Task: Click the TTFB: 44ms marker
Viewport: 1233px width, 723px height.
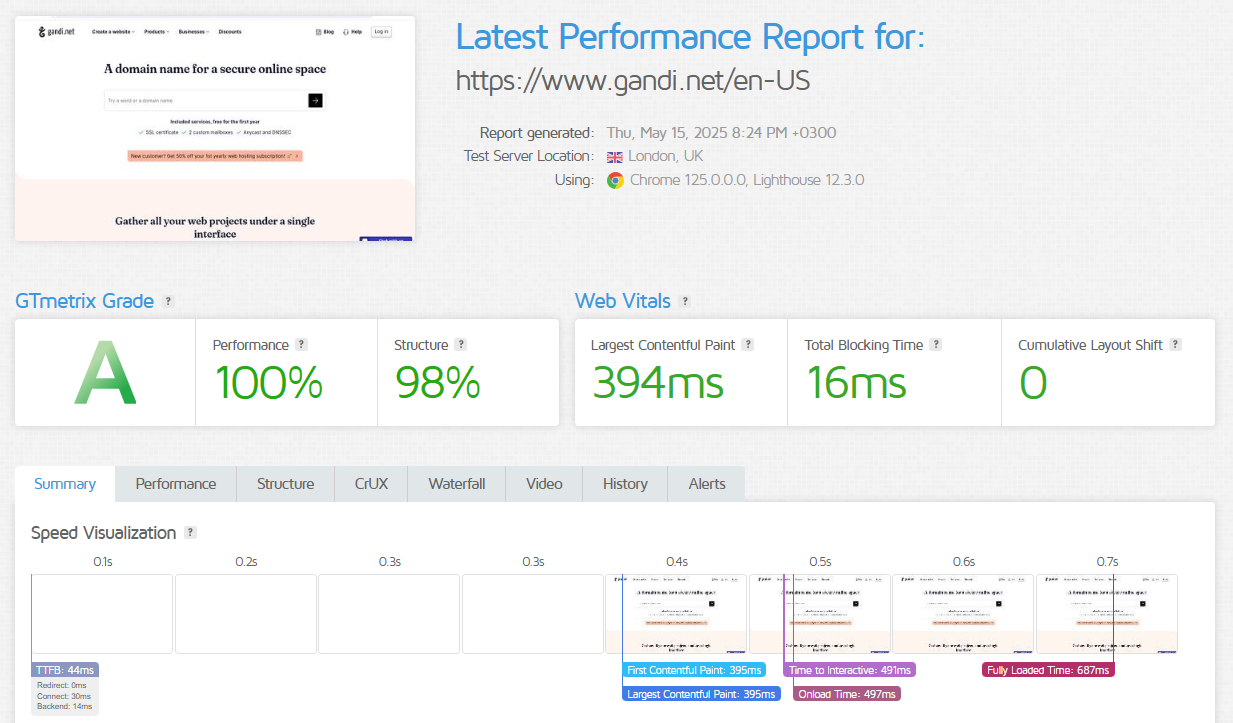Action: click(65, 670)
